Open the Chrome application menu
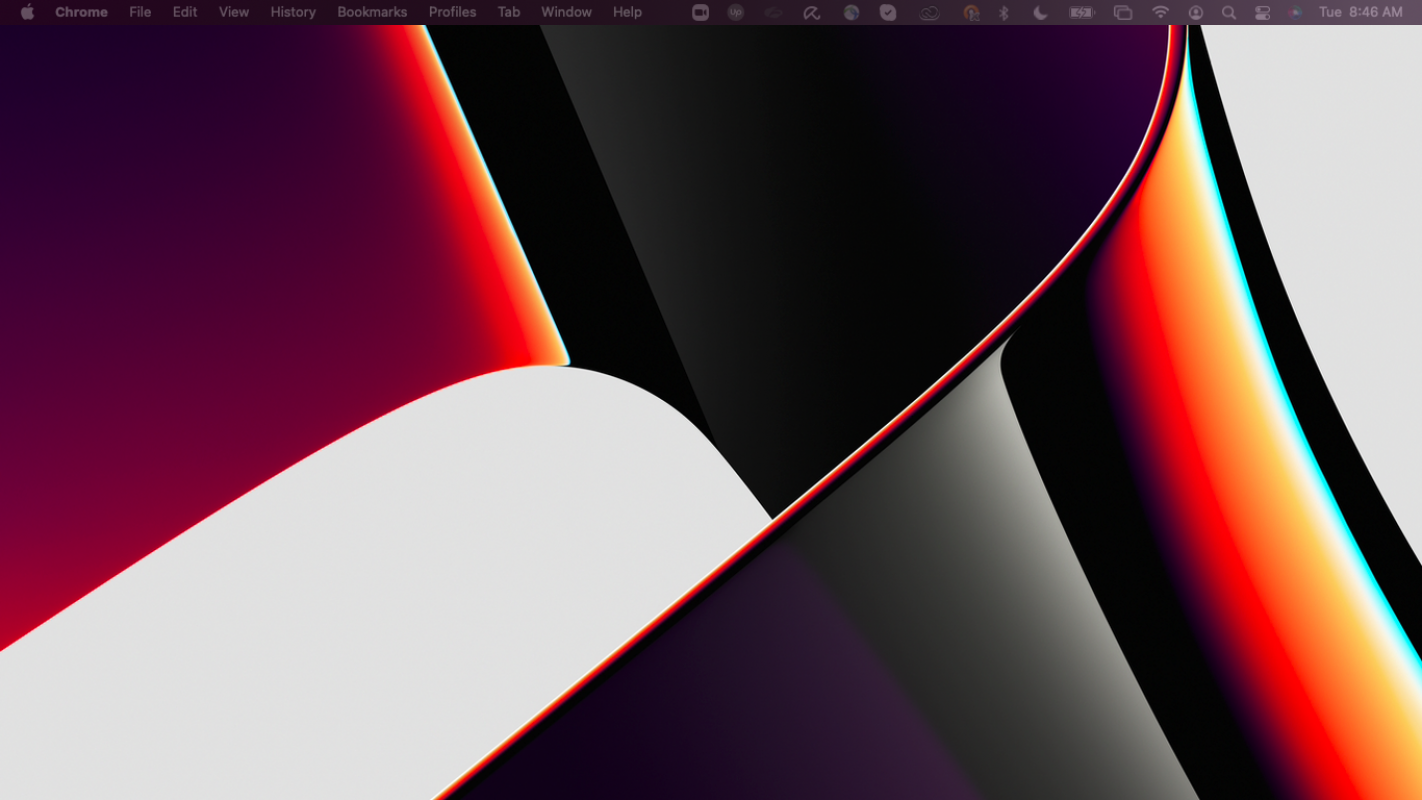The image size is (1422, 800). (x=81, y=12)
